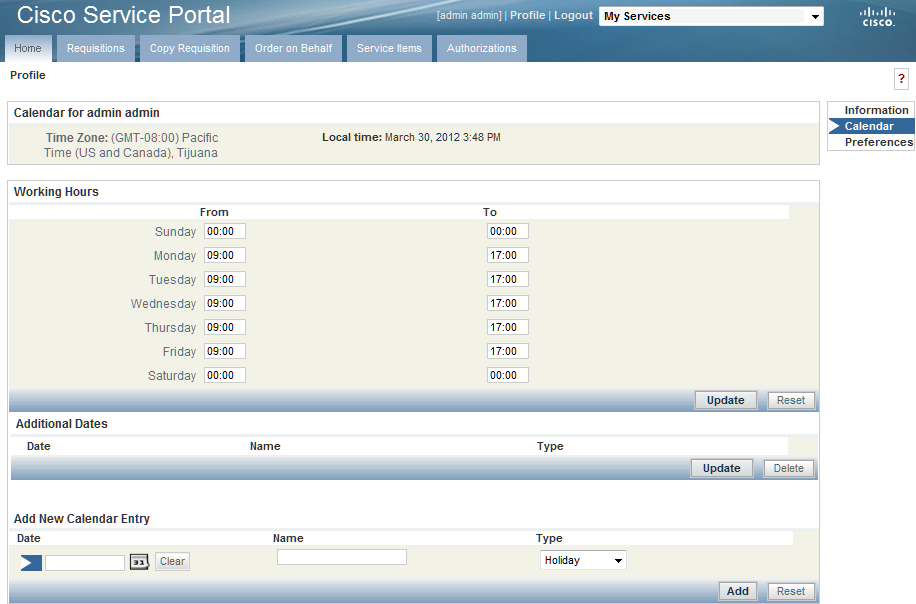Screen dimensions: 916x604
Task: Click the Clear date button
Action: point(172,561)
